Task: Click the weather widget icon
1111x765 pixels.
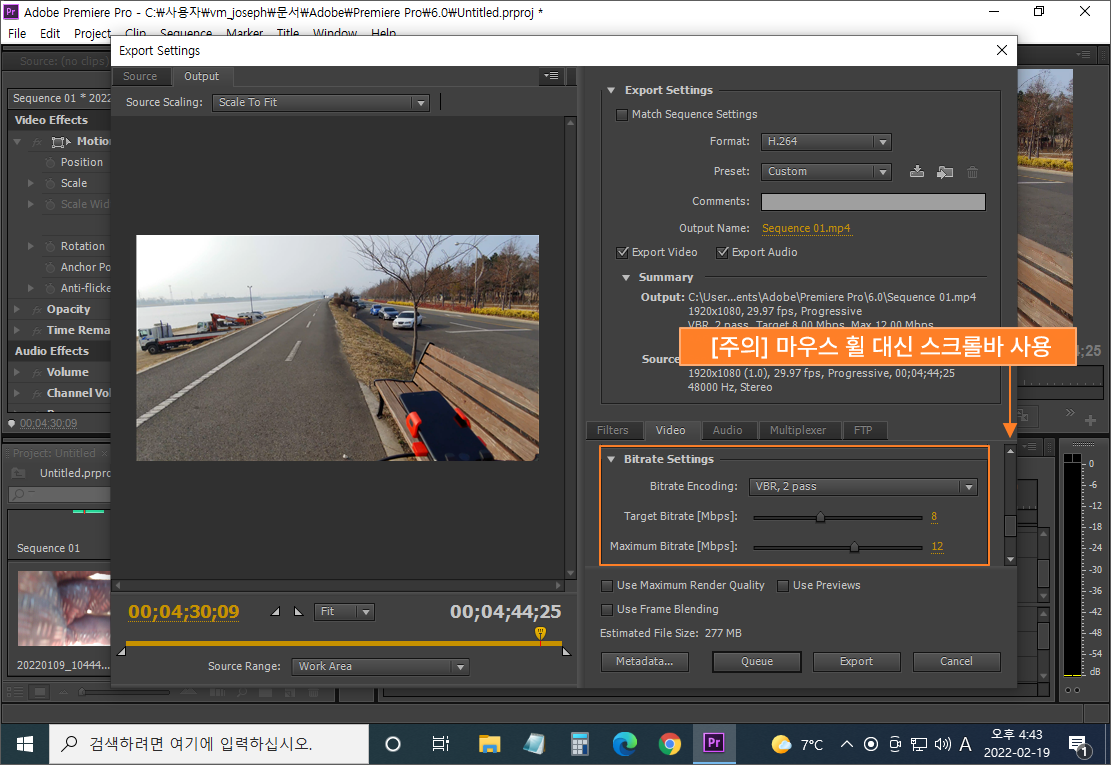Action: [x=781, y=744]
